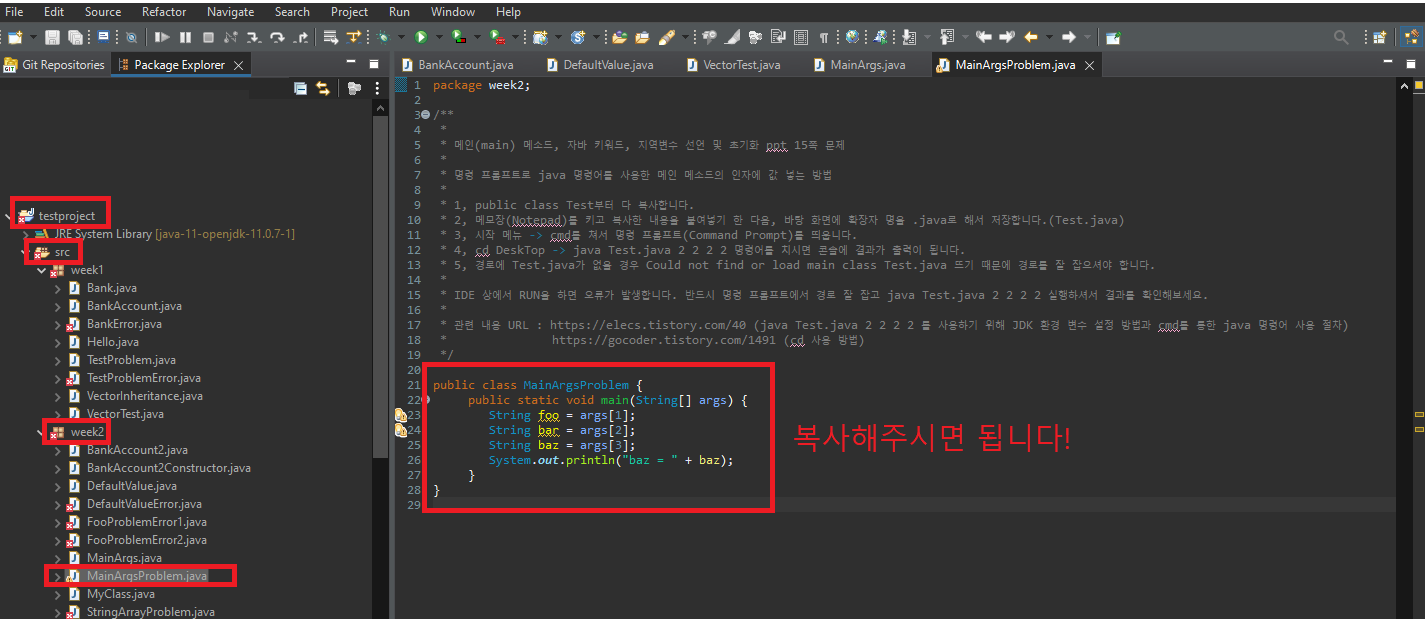Click the New Java Class icon

coord(578,37)
